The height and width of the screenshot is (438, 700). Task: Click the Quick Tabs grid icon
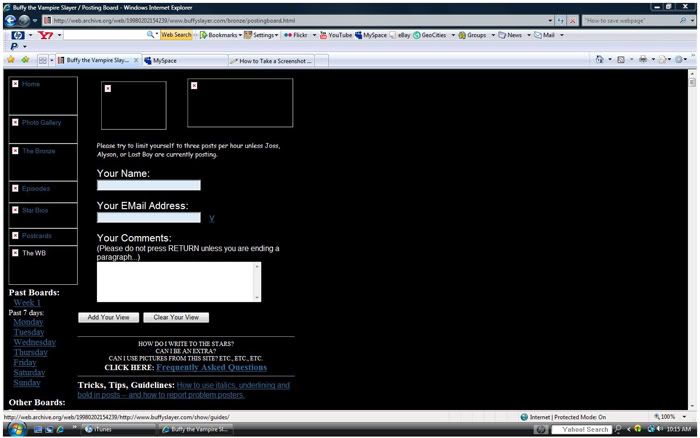point(42,60)
